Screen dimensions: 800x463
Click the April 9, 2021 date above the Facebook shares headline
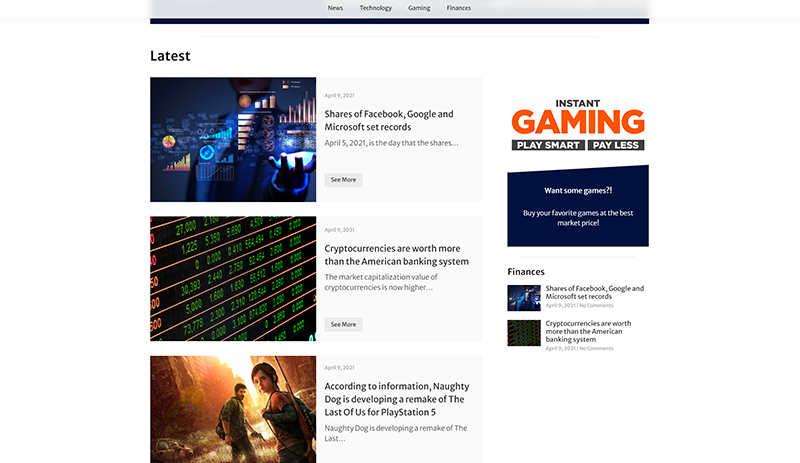coord(339,95)
